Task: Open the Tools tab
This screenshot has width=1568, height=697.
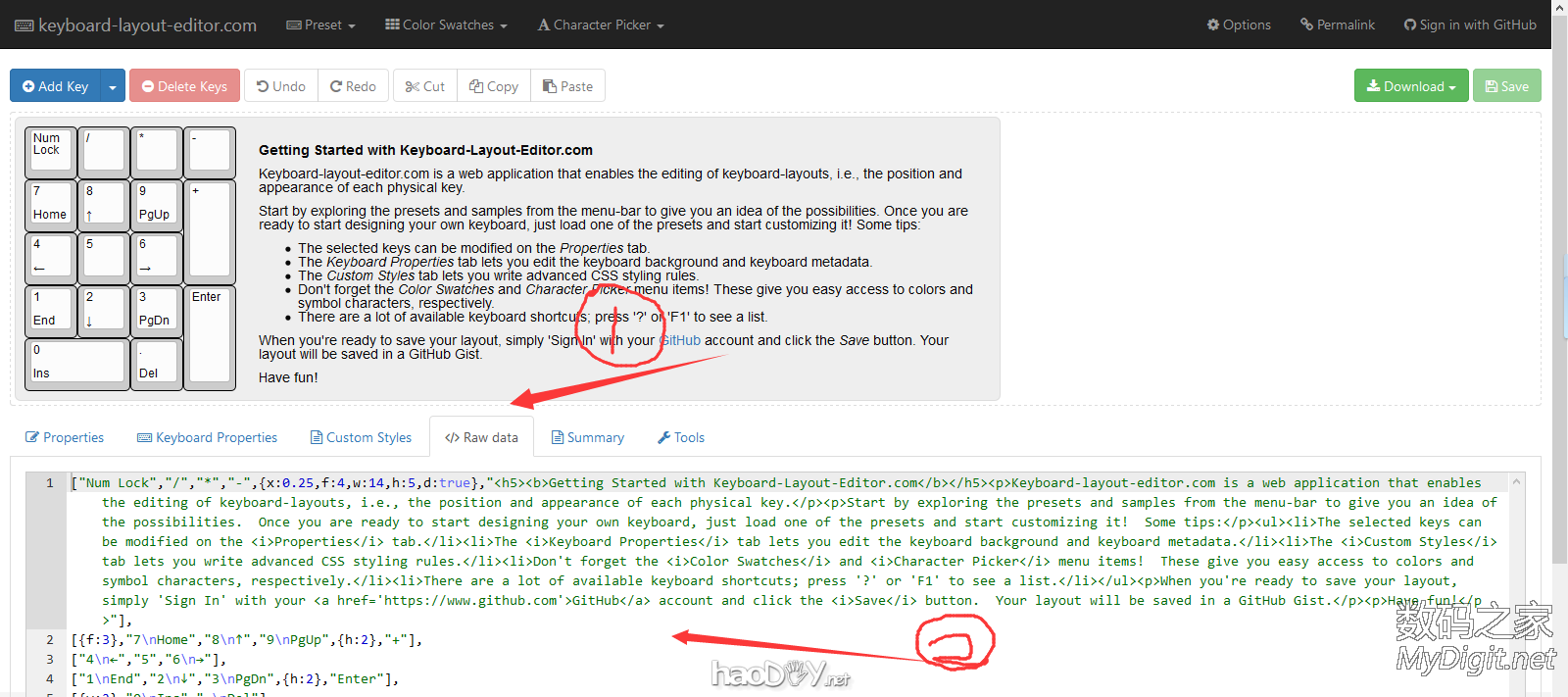Action: click(681, 437)
